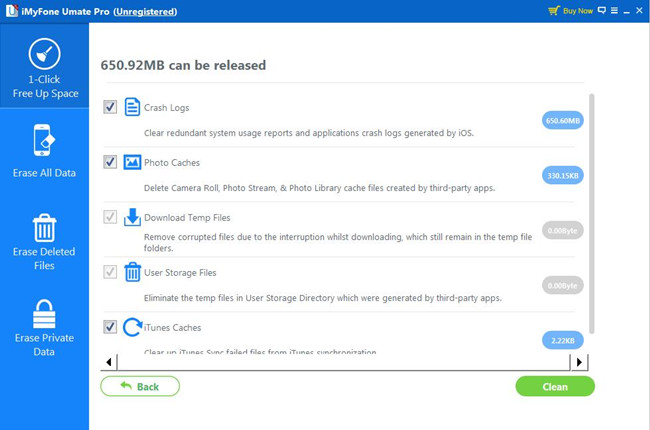Click the Crash Logs description text
The image size is (650, 430).
[309, 133]
